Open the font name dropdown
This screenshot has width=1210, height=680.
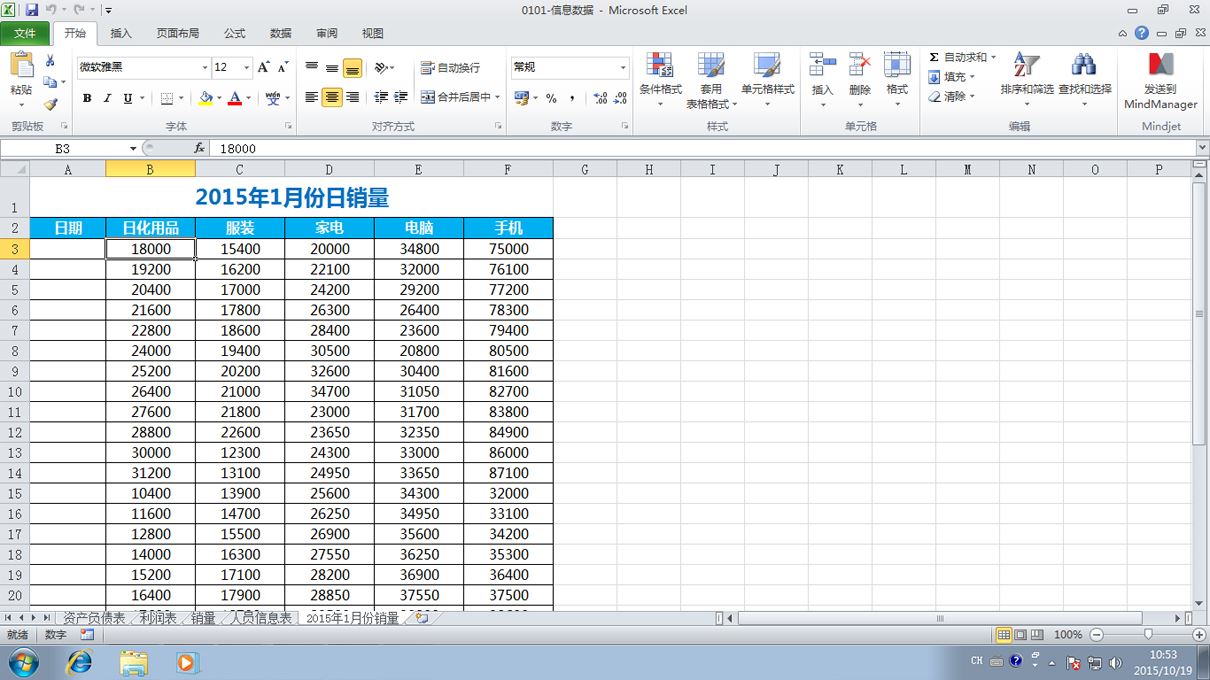tap(204, 67)
